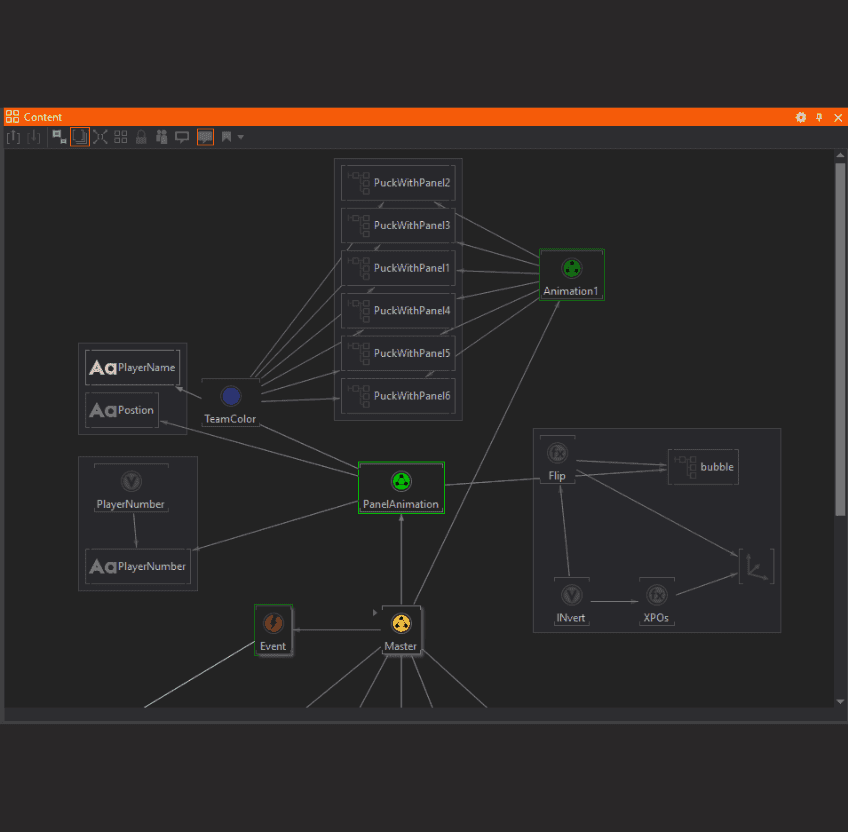Pin the Content panel
The image size is (848, 832).
(x=819, y=117)
